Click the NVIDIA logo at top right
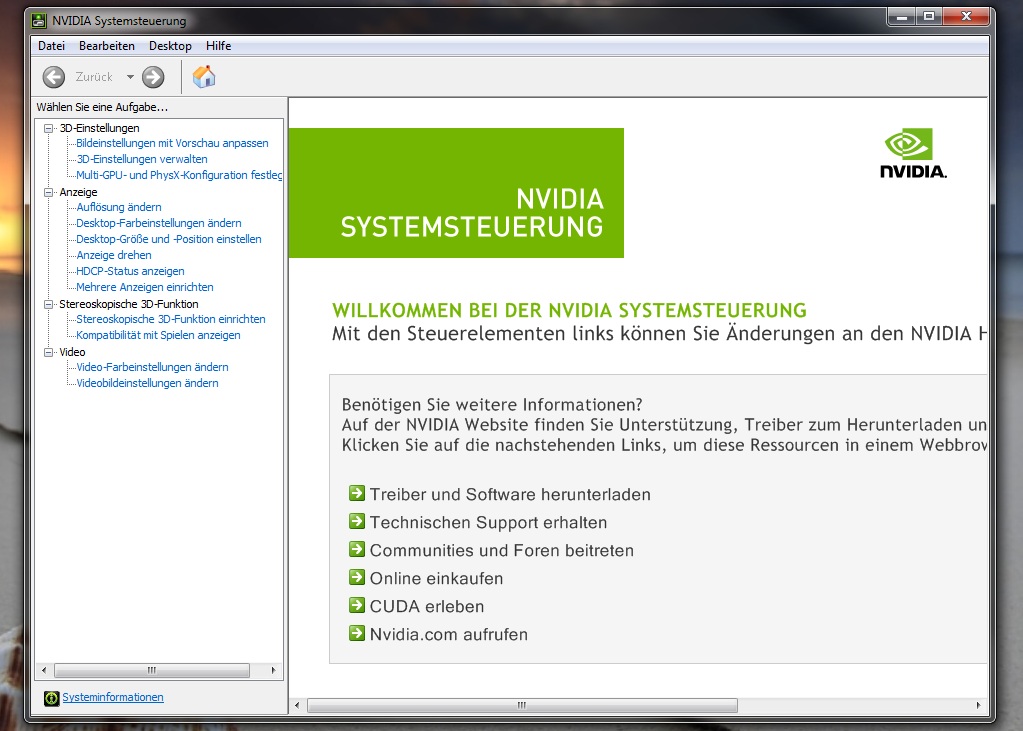The image size is (1023, 731). pyautogui.click(x=913, y=154)
